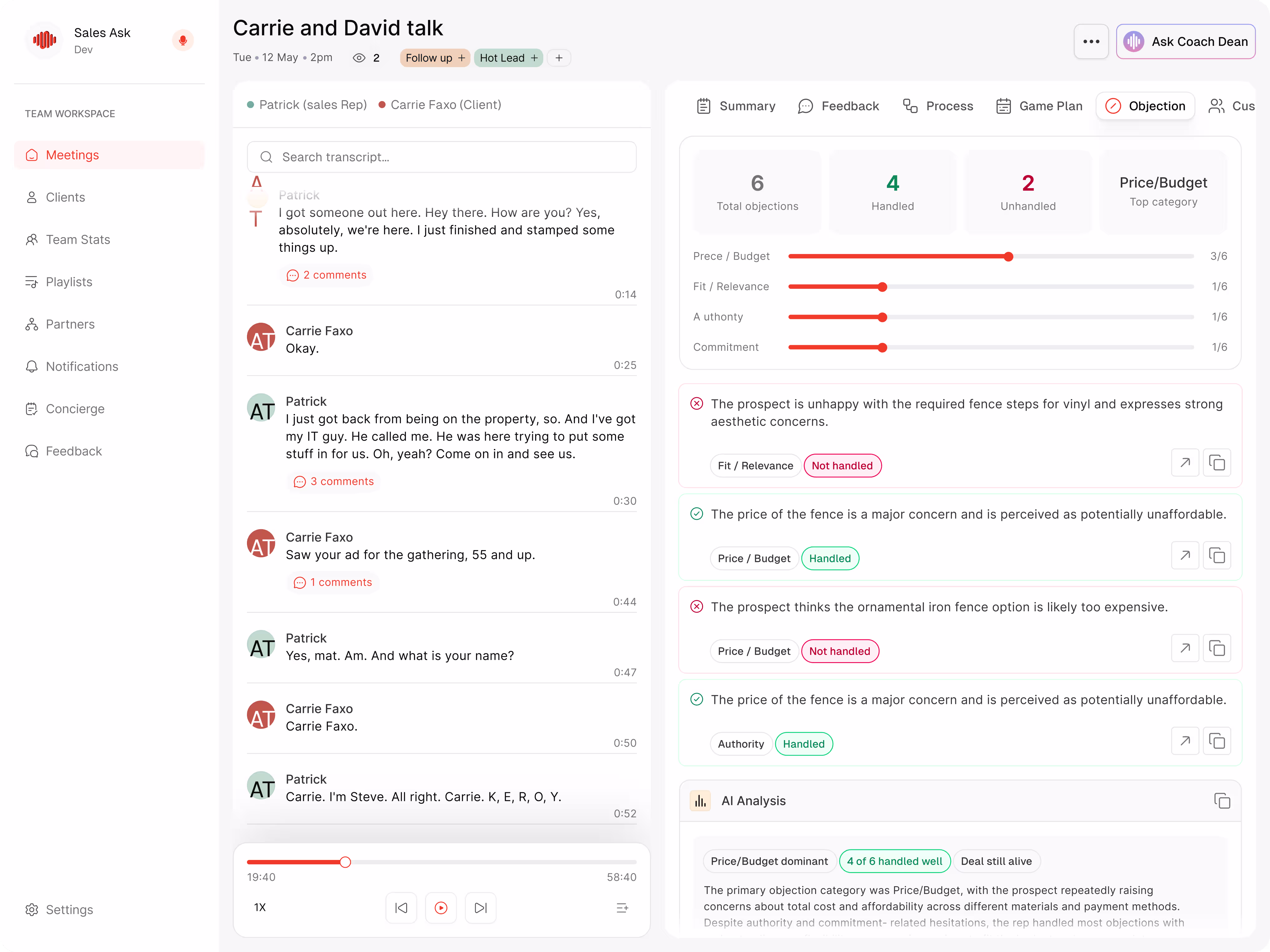The image size is (1270, 952).
Task: Click the 4 of 6 handled well chip
Action: 894,861
